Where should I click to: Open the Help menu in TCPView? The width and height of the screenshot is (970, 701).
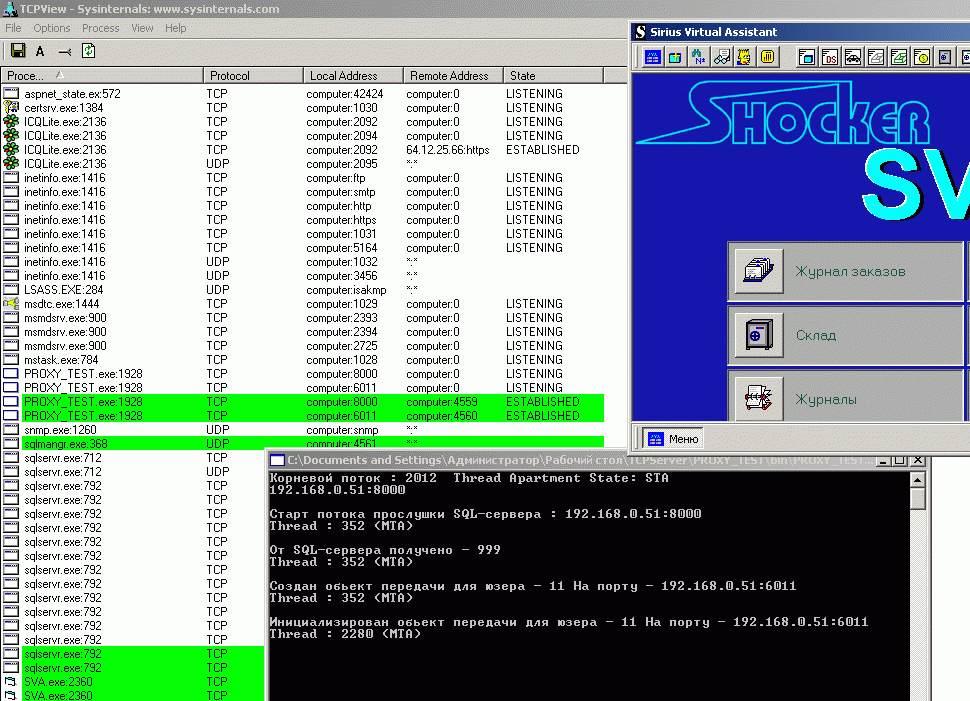click(175, 28)
